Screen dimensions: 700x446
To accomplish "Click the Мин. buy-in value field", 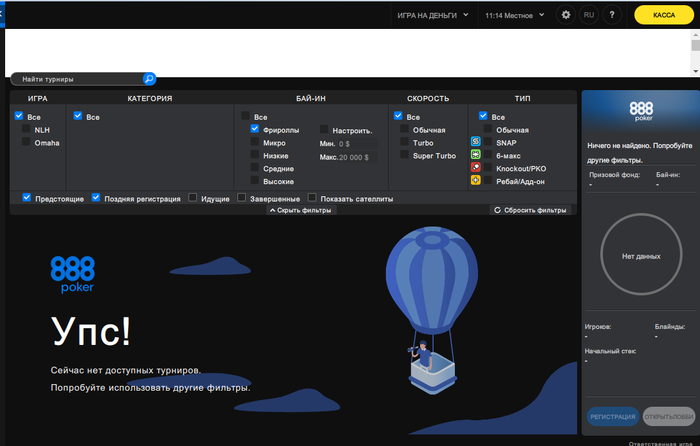I will pyautogui.click(x=357, y=144).
